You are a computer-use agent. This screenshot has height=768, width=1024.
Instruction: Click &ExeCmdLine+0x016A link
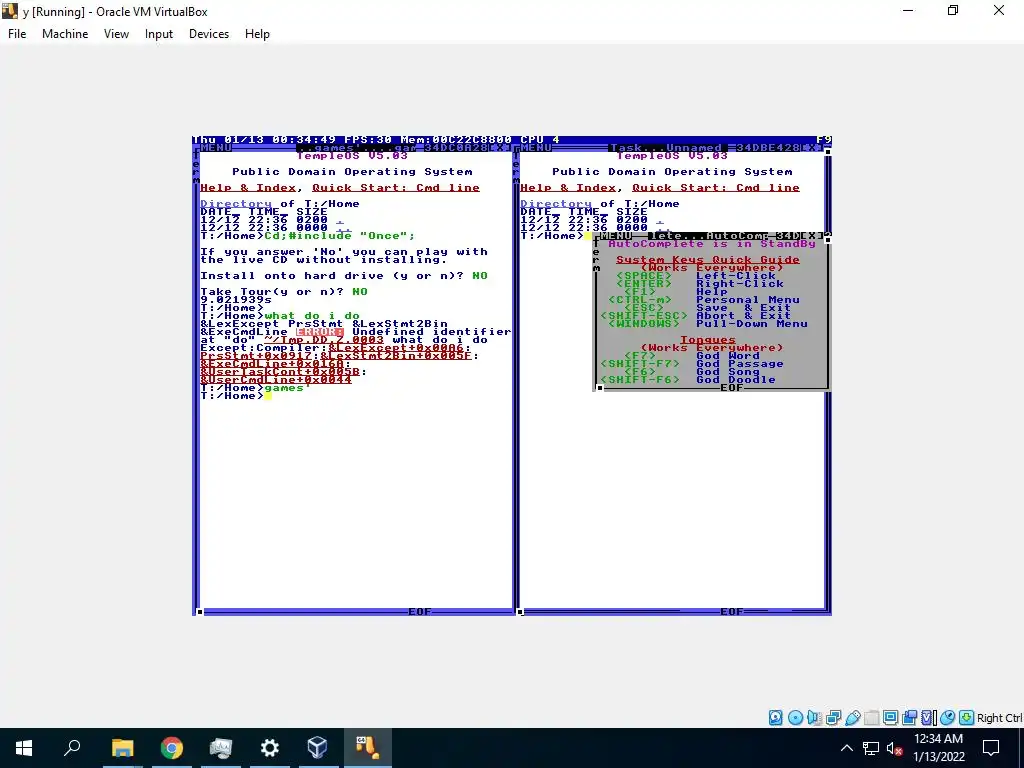tap(272, 364)
